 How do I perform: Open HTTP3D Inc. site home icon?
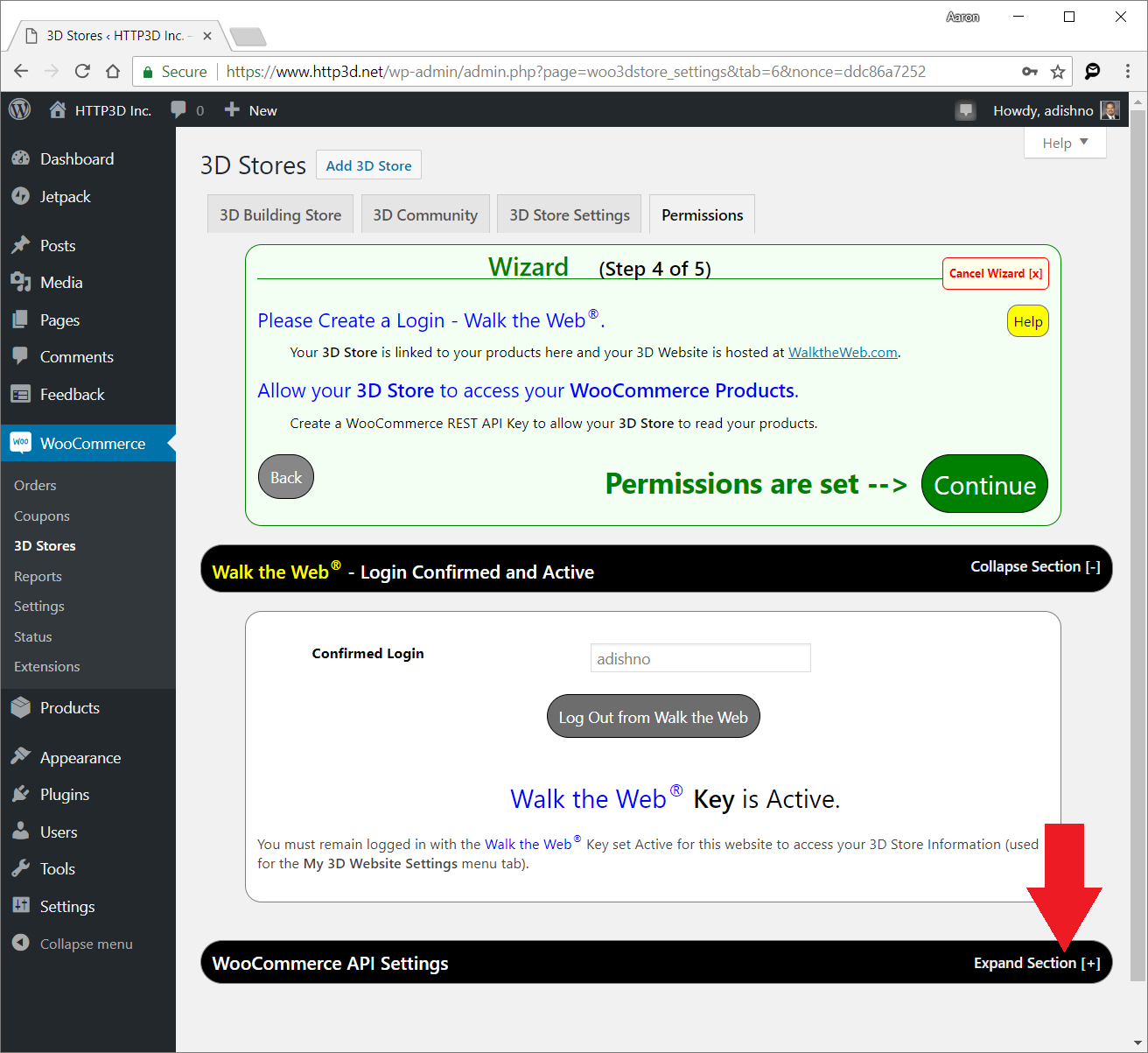58,109
